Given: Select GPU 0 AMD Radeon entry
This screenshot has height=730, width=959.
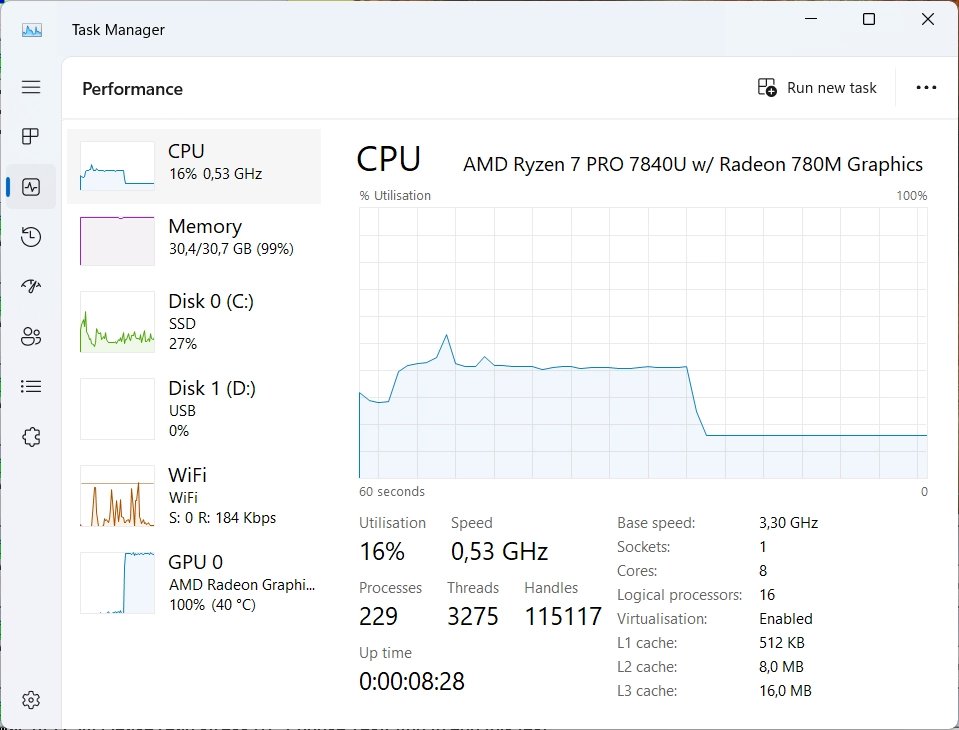Looking at the screenshot, I should (x=194, y=583).
